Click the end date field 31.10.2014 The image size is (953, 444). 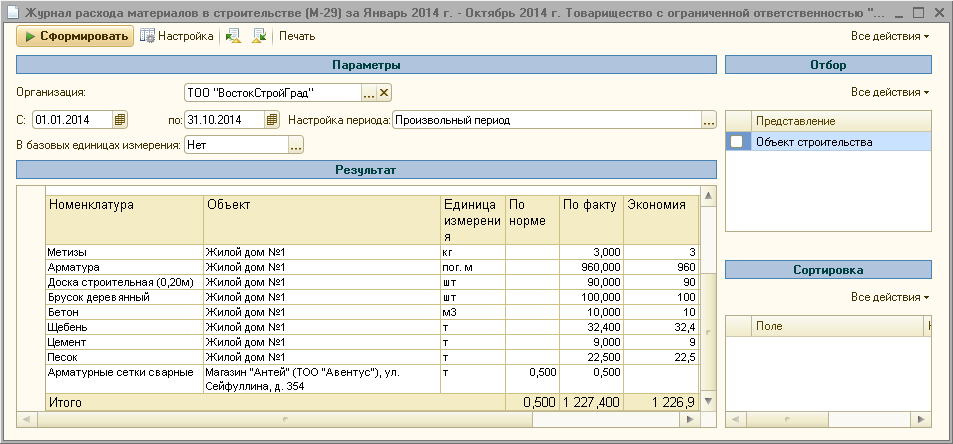tap(224, 120)
